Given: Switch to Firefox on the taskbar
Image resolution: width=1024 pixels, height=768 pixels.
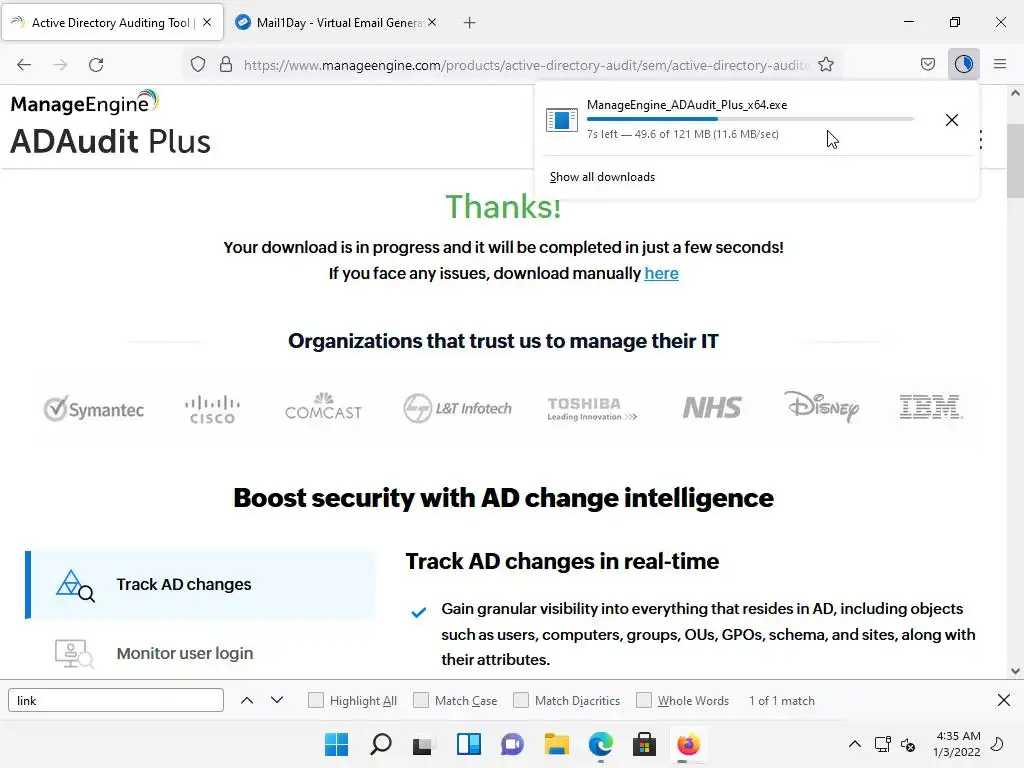Looking at the screenshot, I should point(688,744).
